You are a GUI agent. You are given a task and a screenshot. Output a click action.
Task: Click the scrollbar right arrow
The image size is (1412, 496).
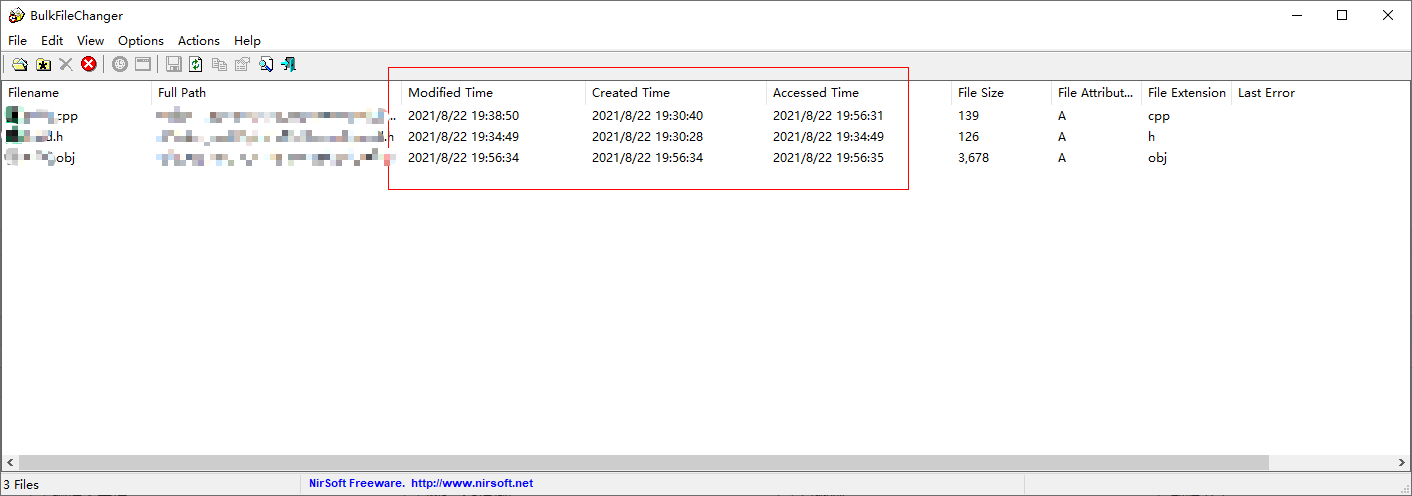click(x=1402, y=463)
